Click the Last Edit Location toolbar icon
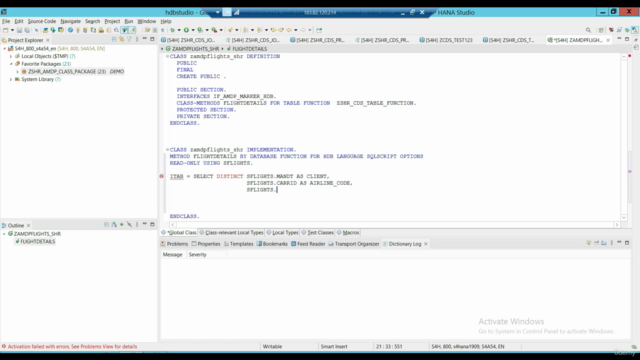 point(273,30)
